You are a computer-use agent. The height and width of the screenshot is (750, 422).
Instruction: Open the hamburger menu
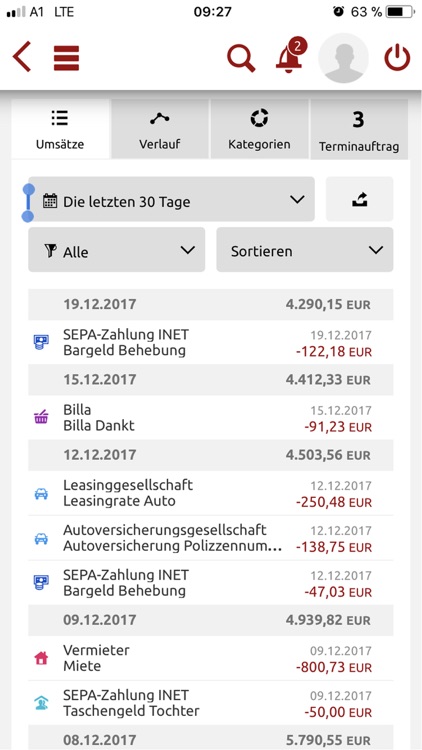pyautogui.click(x=66, y=58)
